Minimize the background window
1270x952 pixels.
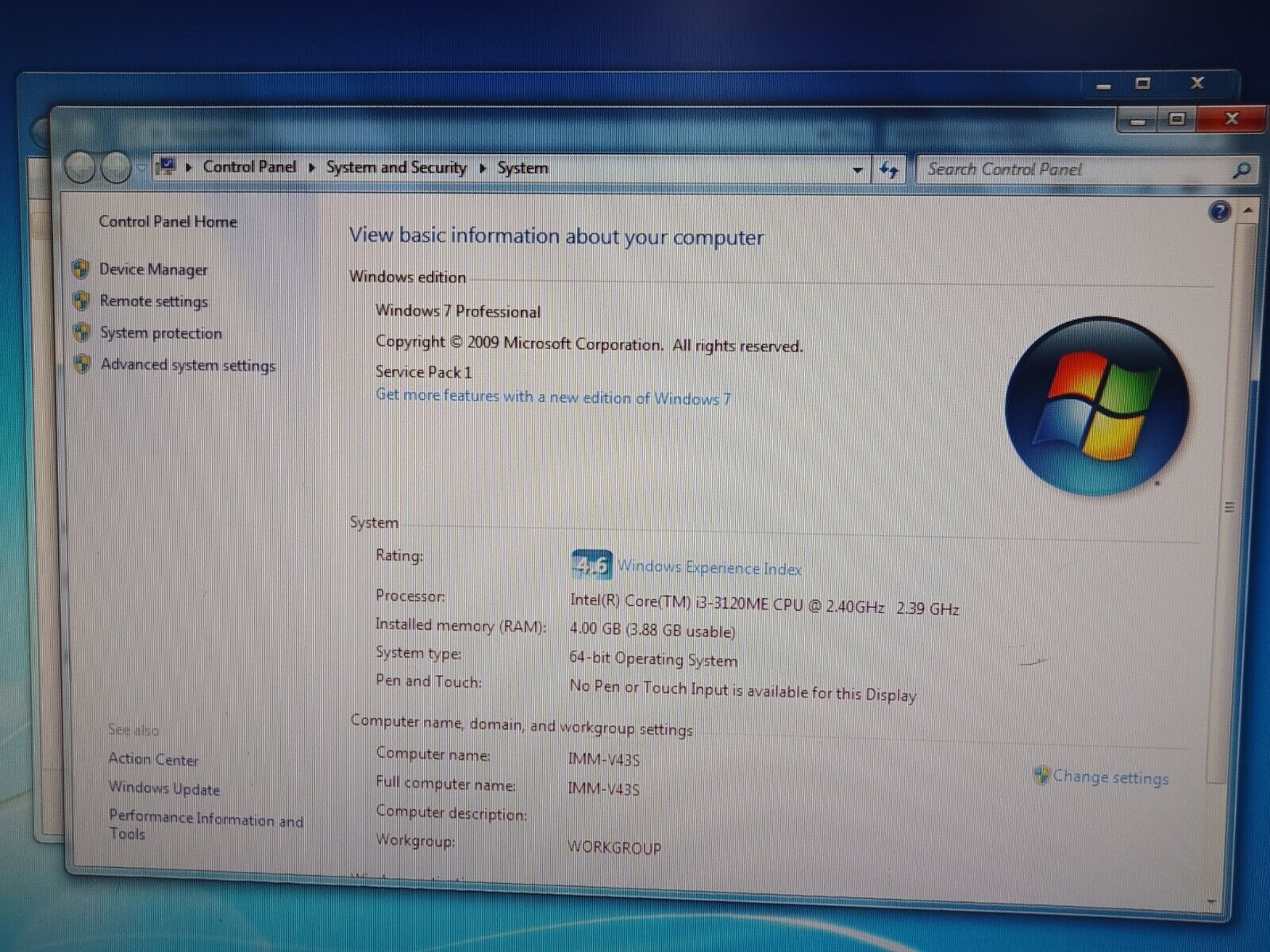click(1103, 86)
